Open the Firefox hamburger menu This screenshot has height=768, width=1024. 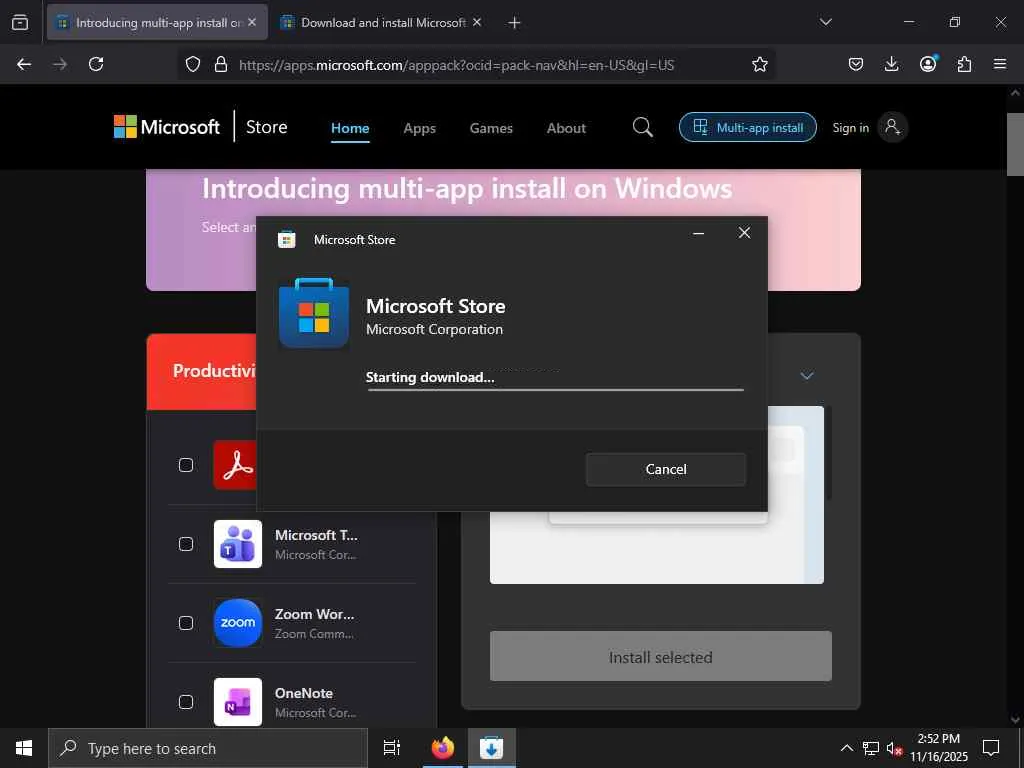(x=1000, y=64)
